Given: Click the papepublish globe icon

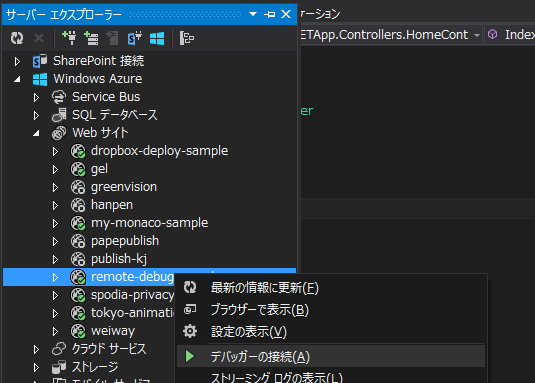Looking at the screenshot, I should click(x=78, y=241).
